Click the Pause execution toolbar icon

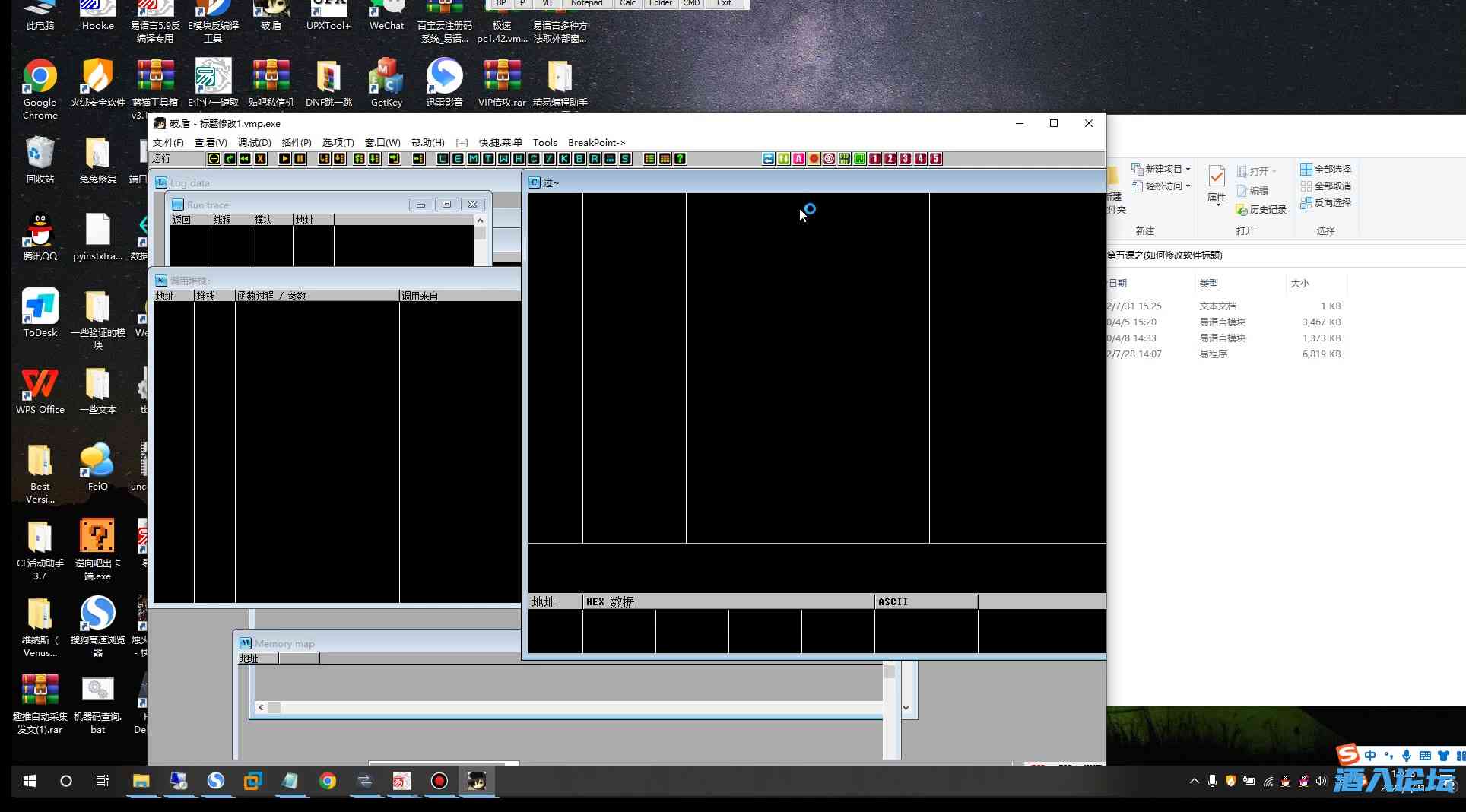coord(300,159)
